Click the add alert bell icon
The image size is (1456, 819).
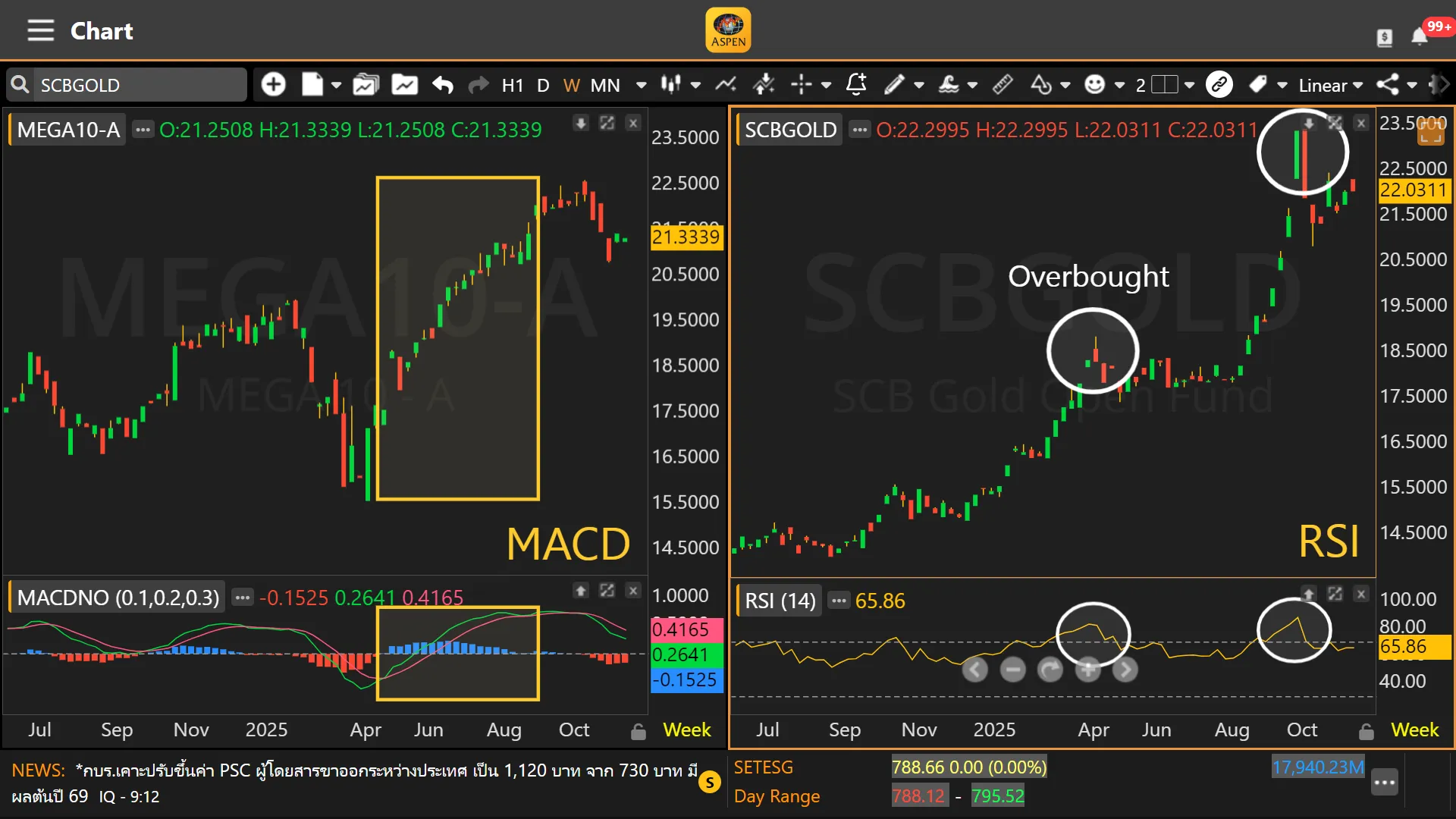(x=856, y=84)
